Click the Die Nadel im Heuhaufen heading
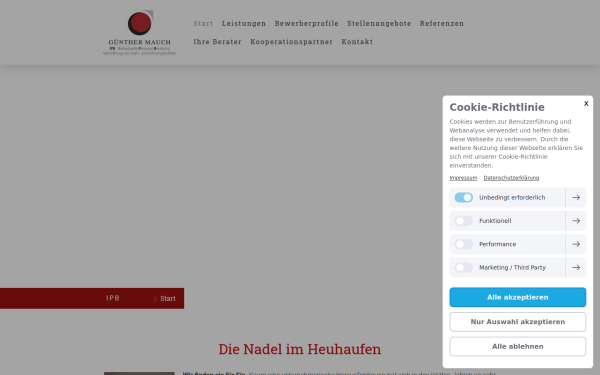The image size is (600, 375). [x=300, y=349]
